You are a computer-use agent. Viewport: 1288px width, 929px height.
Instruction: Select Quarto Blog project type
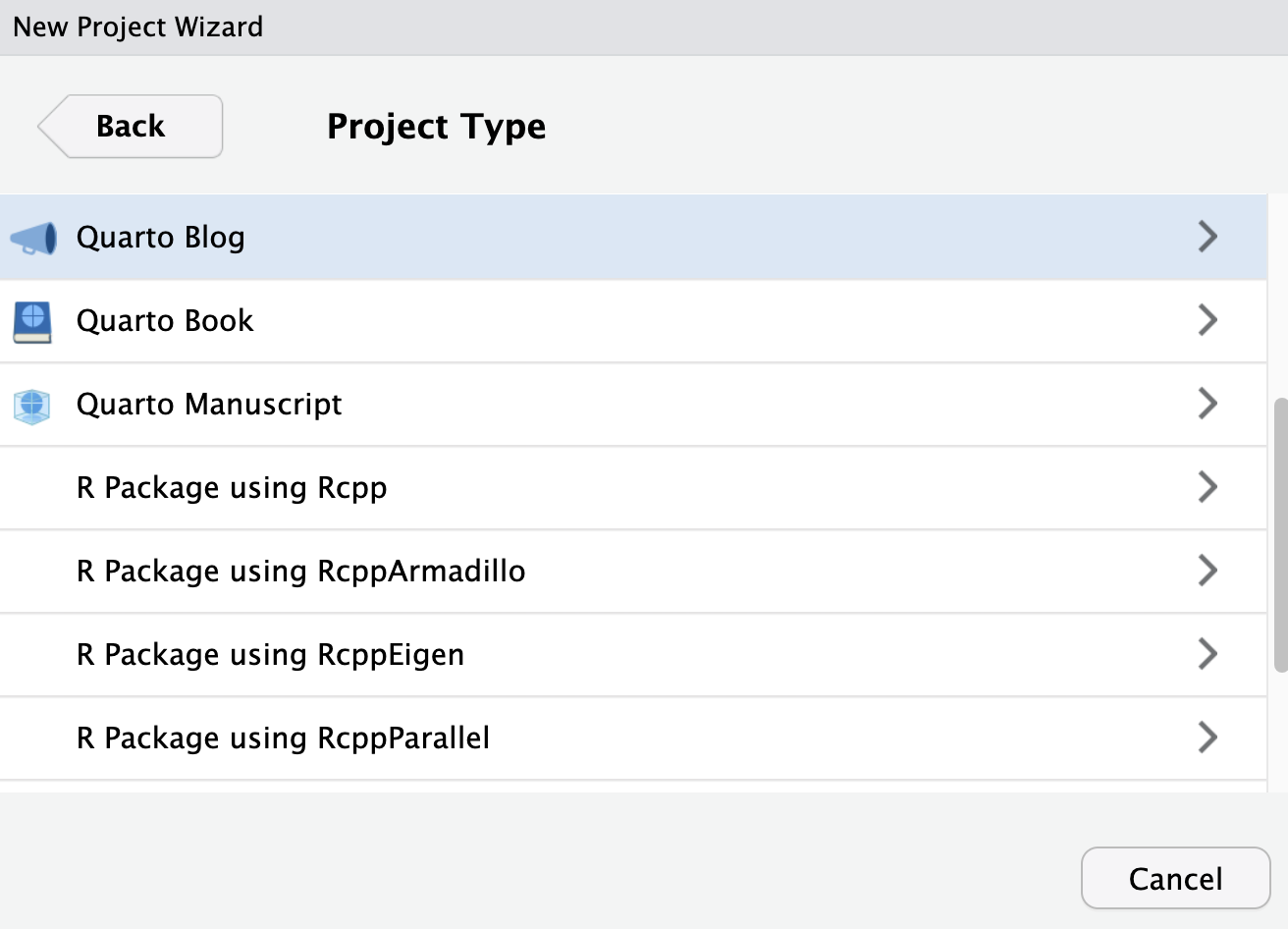[x=161, y=238]
